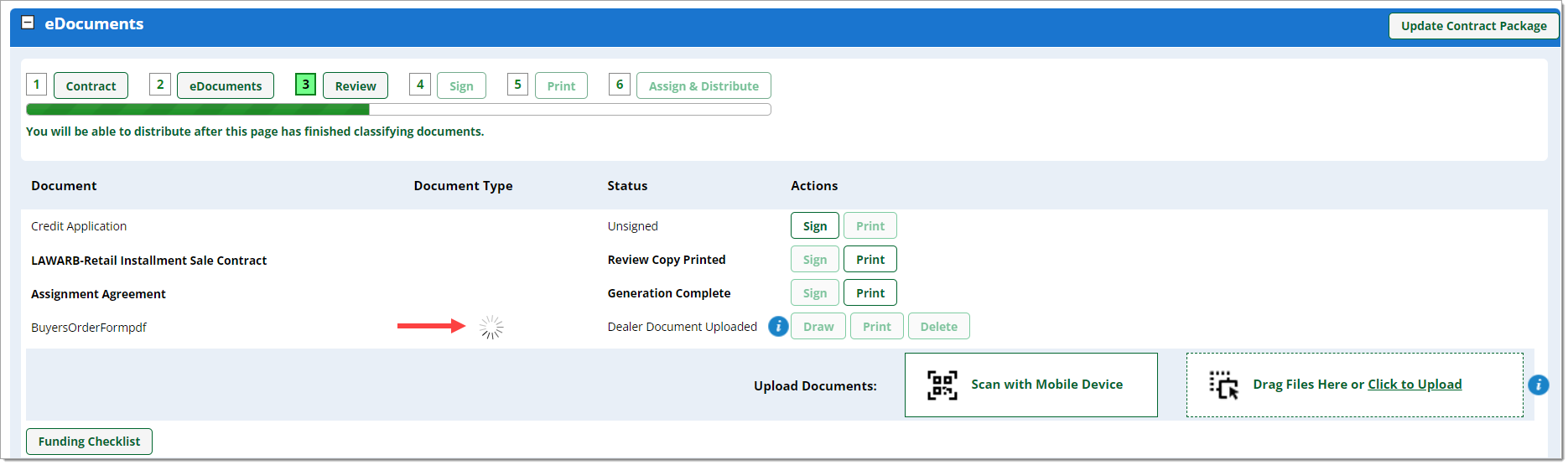Screen dimensions: 1568x465
Task: Open the eDocuments step
Action: 226,85
